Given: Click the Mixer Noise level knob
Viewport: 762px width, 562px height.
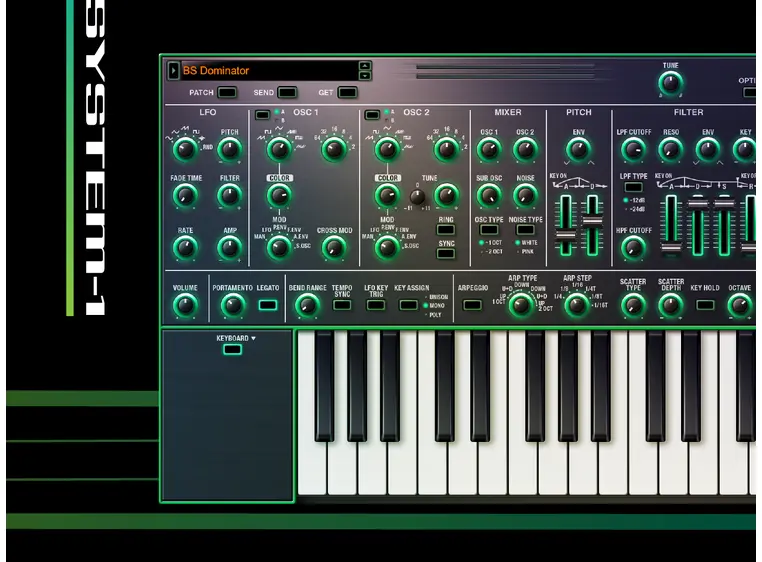Looking at the screenshot, I should tap(525, 196).
